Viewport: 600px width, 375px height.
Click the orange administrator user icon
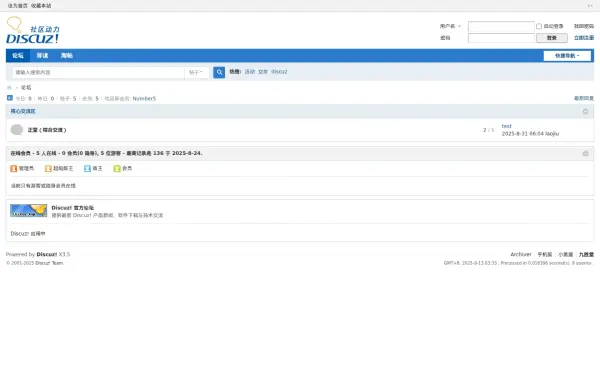pyautogui.click(x=14, y=168)
